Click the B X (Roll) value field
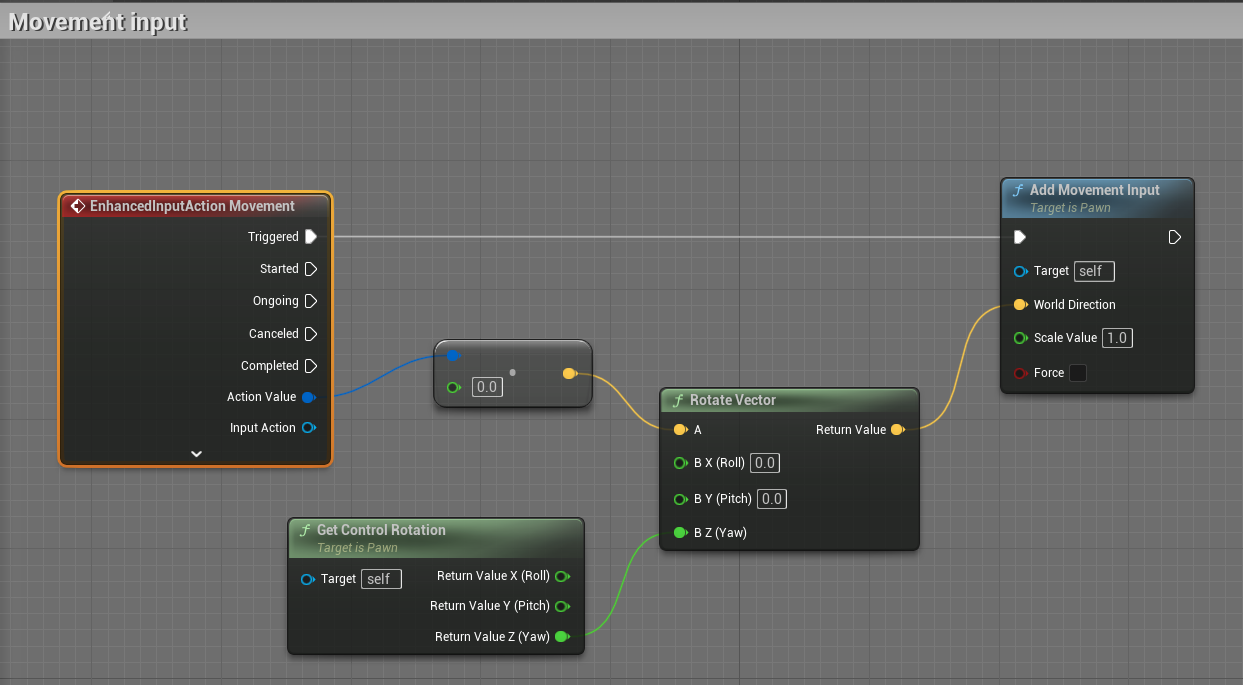Viewport: 1243px width, 685px height. (x=765, y=463)
